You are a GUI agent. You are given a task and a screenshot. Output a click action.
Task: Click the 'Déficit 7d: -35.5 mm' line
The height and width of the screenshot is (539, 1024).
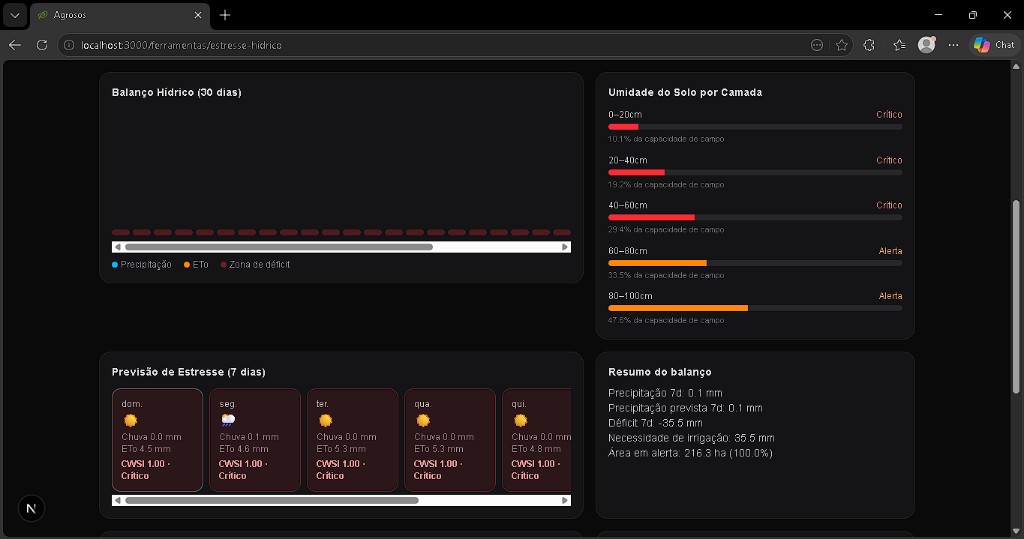click(655, 423)
